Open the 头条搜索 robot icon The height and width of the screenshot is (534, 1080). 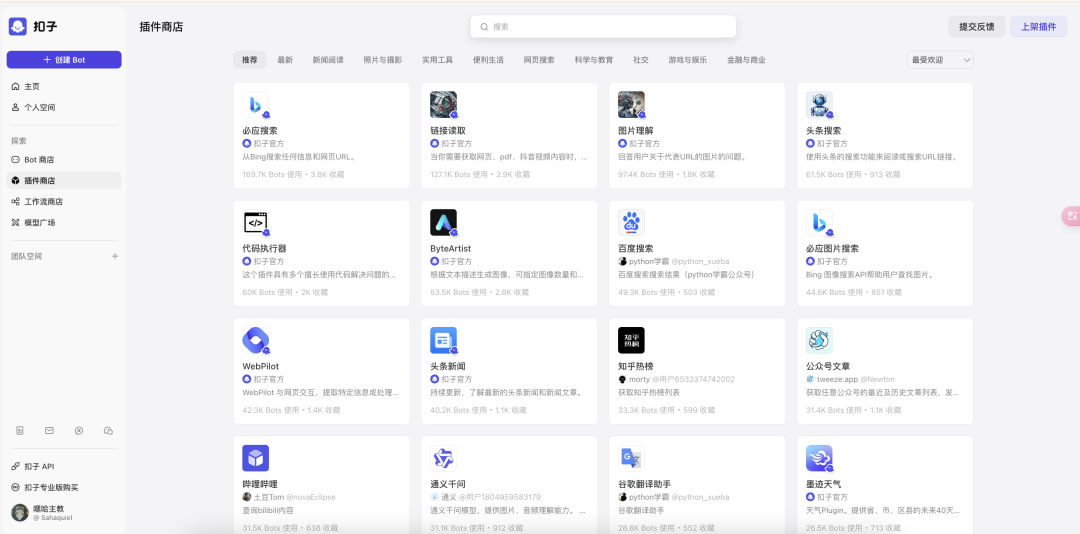(820, 105)
